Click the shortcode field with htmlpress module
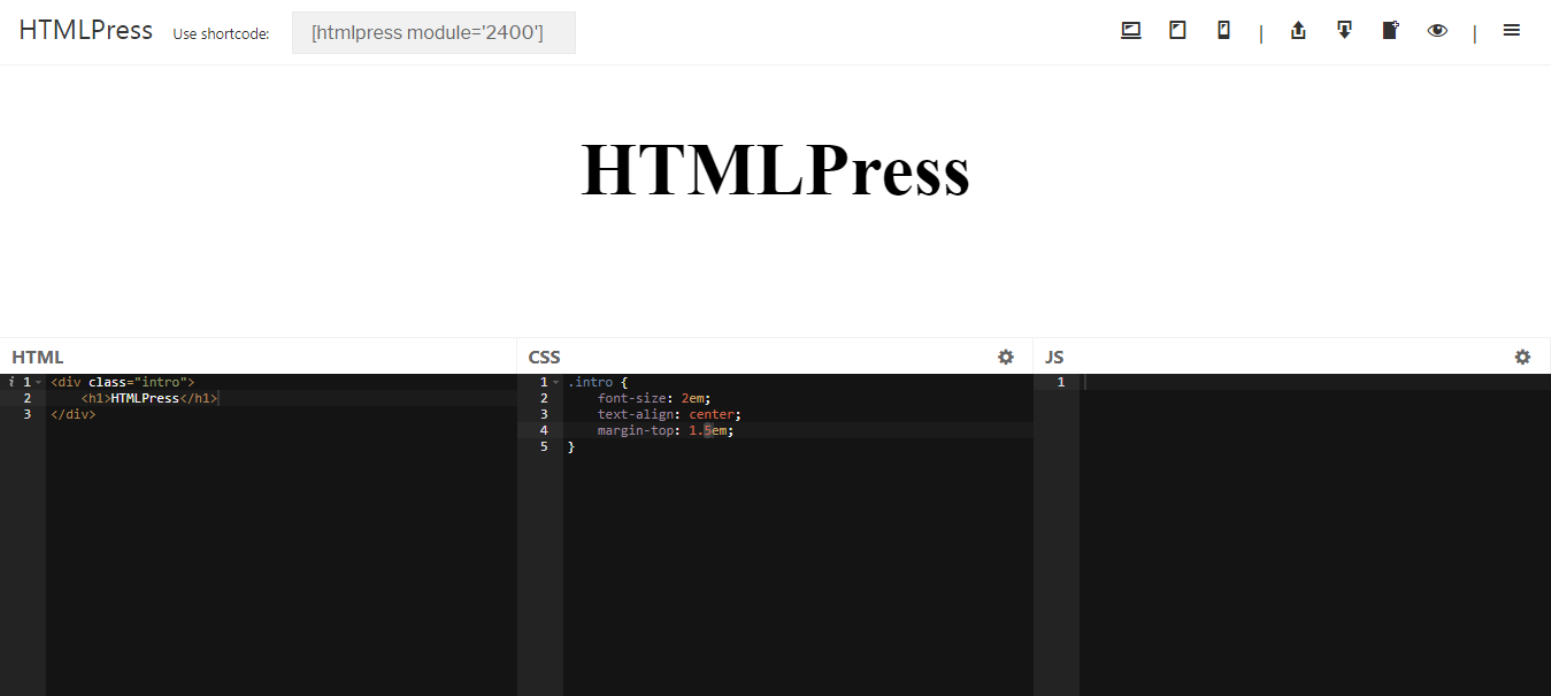Image resolution: width=1551 pixels, height=696 pixels. tap(433, 33)
